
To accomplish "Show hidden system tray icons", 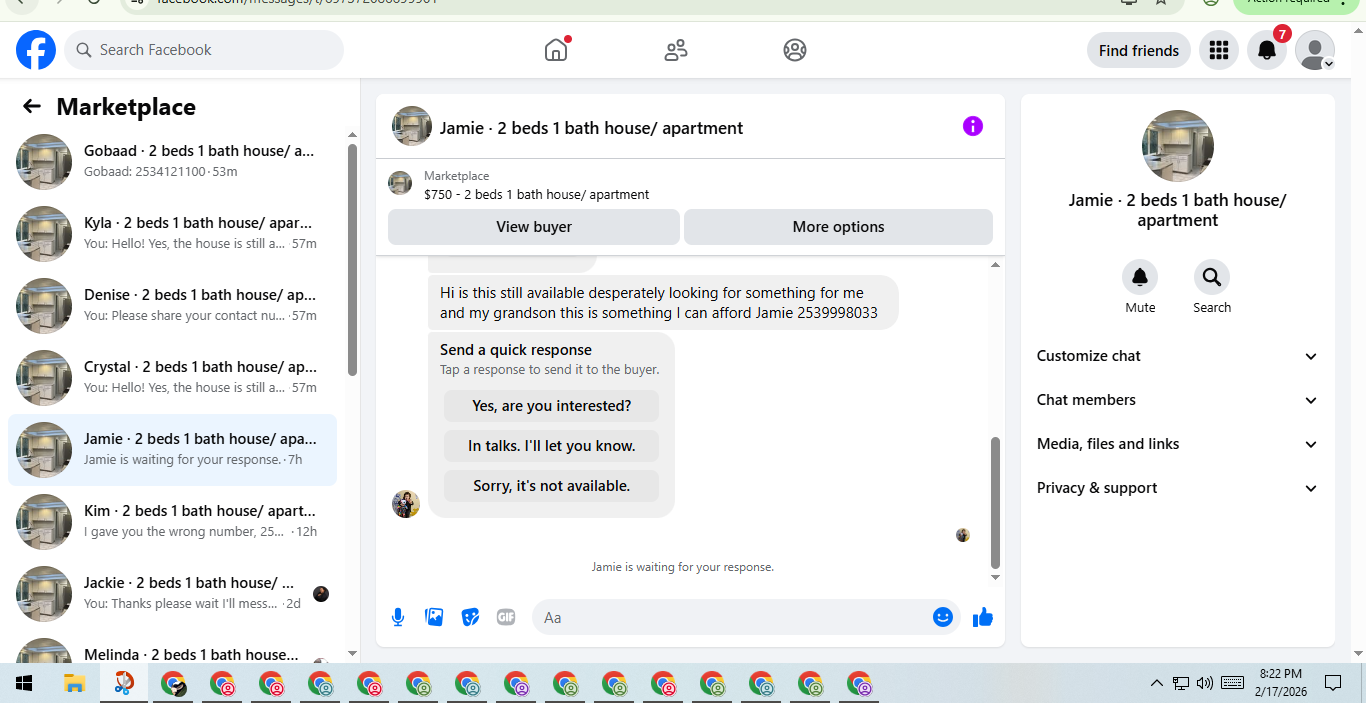I will coord(1157,683).
